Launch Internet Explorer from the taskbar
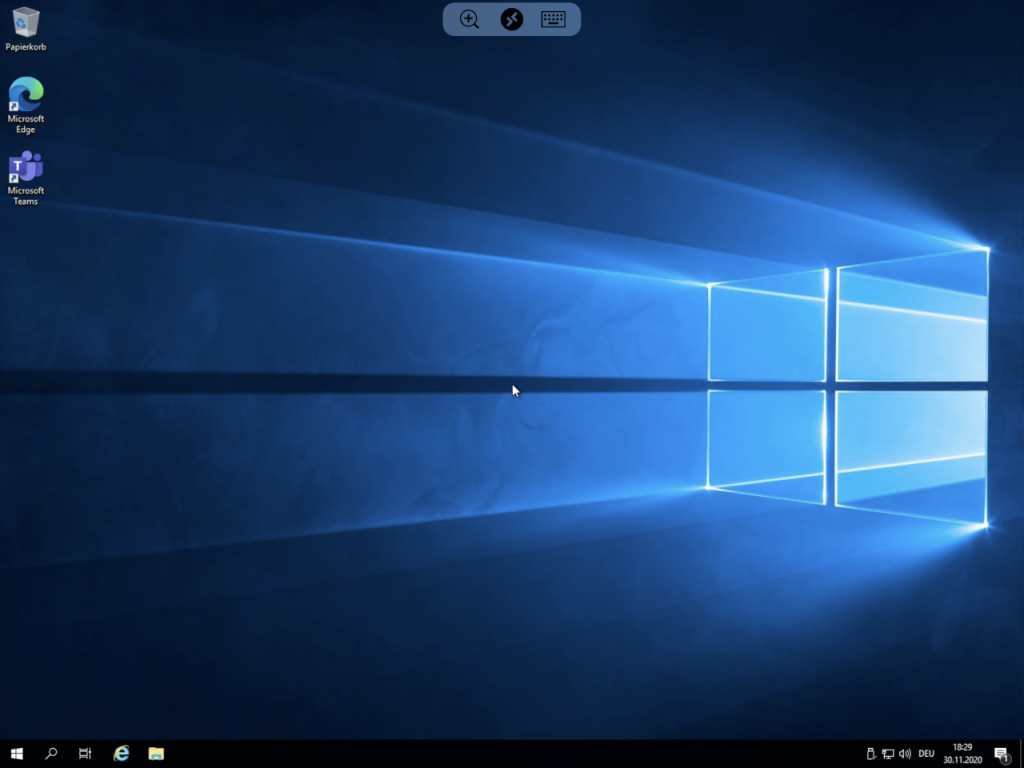Viewport: 1024px width, 768px height. pos(121,753)
